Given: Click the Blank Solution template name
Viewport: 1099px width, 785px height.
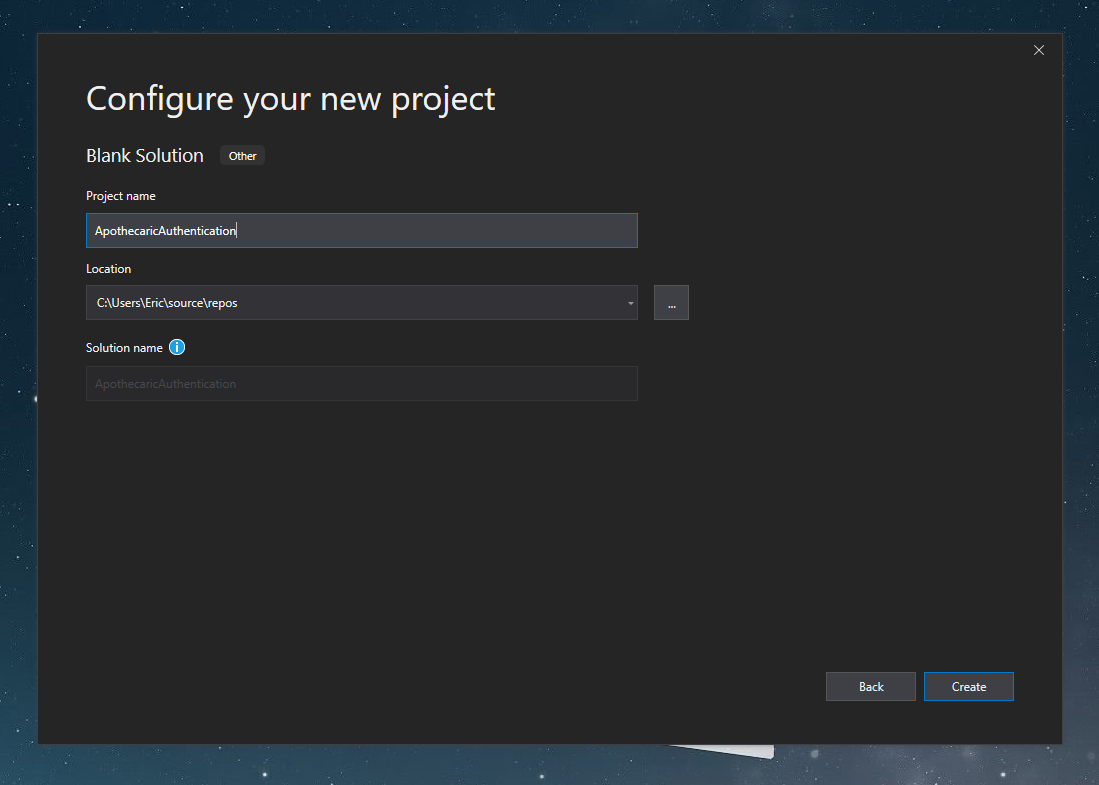Looking at the screenshot, I should 145,156.
